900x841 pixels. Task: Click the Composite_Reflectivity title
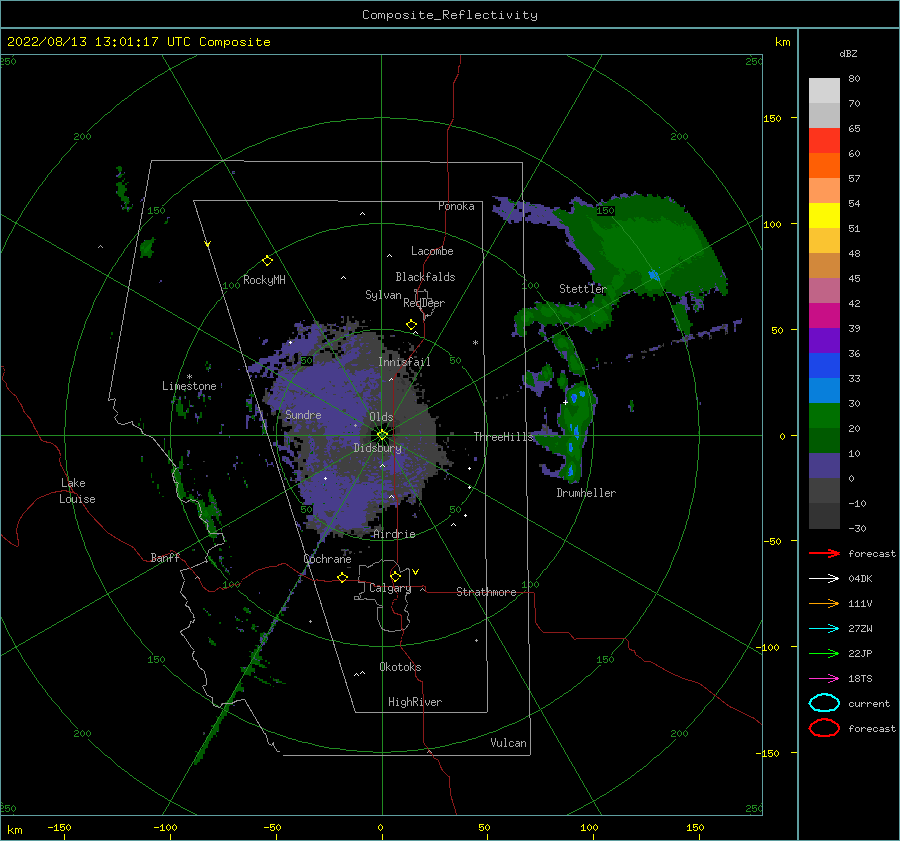pos(449,15)
